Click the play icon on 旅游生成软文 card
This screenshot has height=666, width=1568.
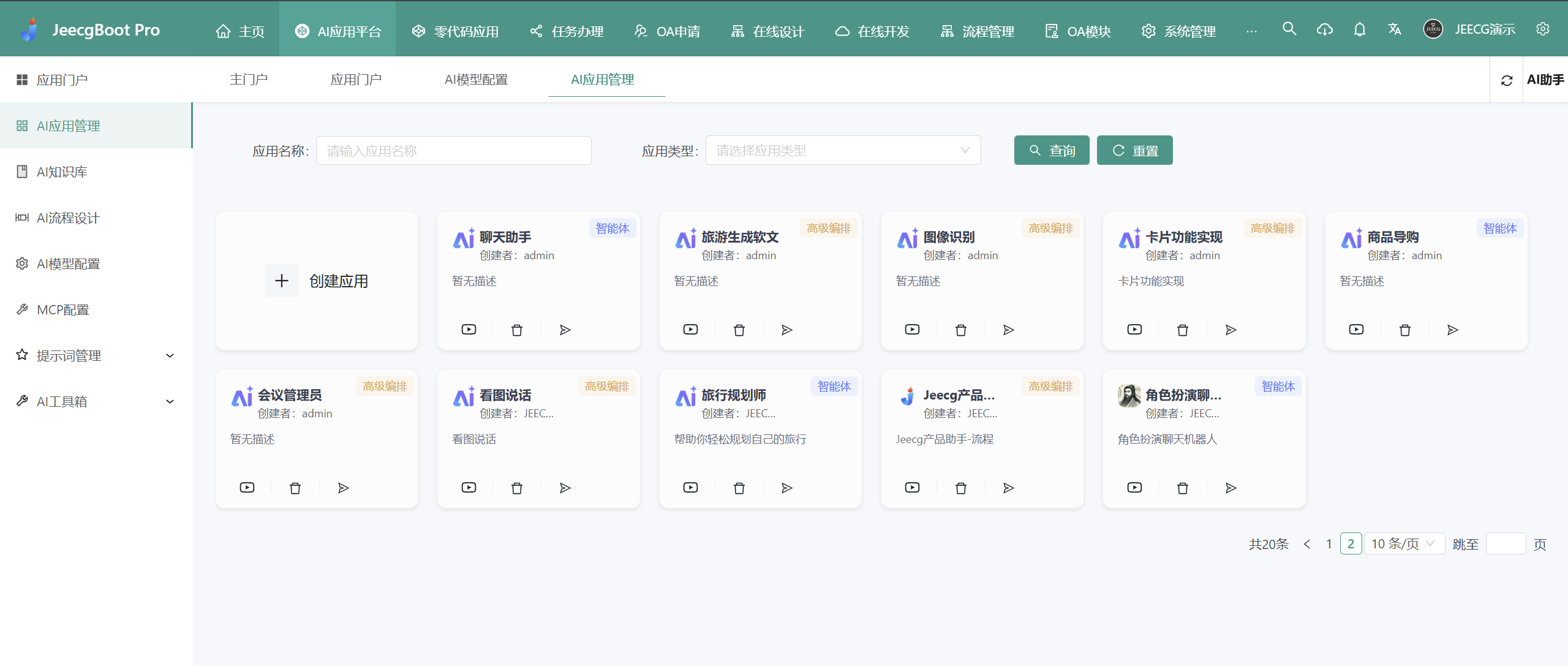[690, 330]
